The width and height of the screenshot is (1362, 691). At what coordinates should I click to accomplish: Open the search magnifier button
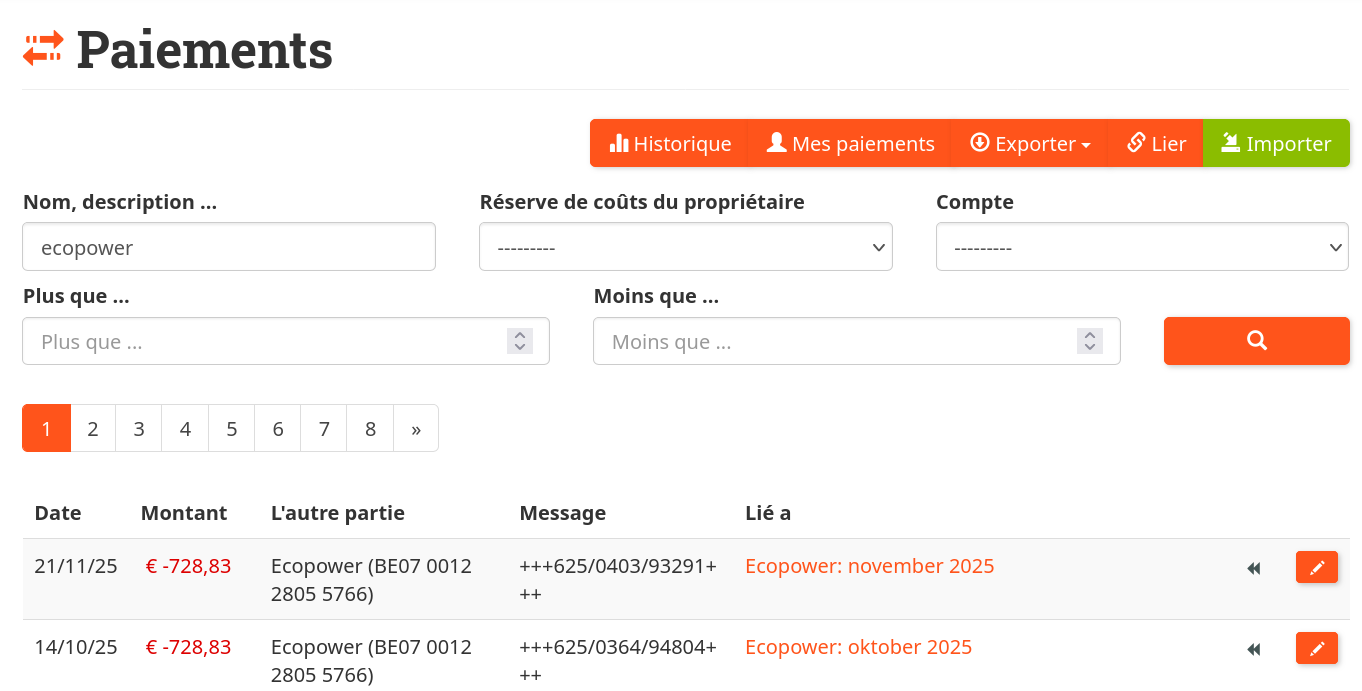tap(1256, 341)
